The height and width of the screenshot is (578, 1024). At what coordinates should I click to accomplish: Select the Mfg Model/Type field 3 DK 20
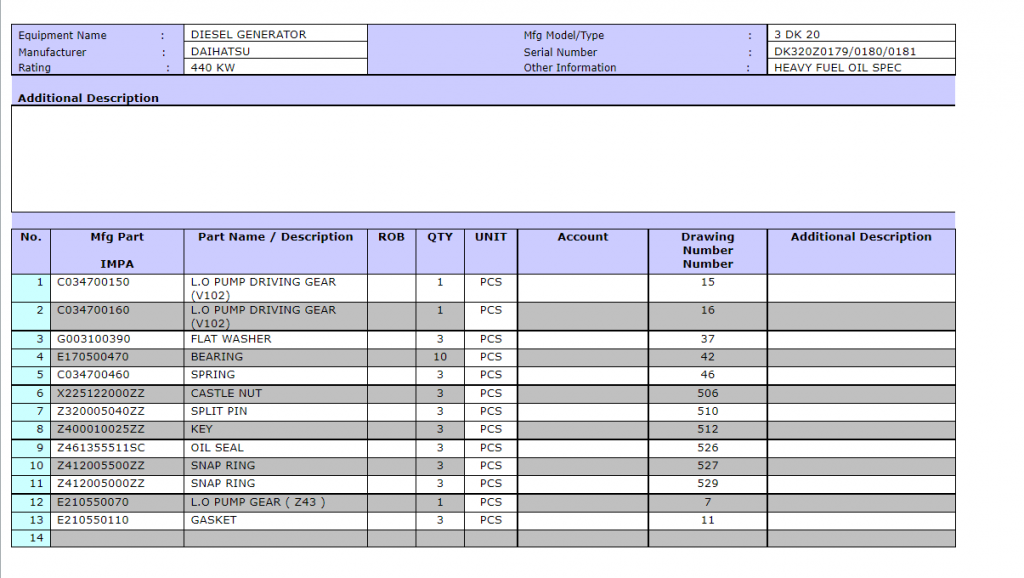pyautogui.click(x=860, y=34)
